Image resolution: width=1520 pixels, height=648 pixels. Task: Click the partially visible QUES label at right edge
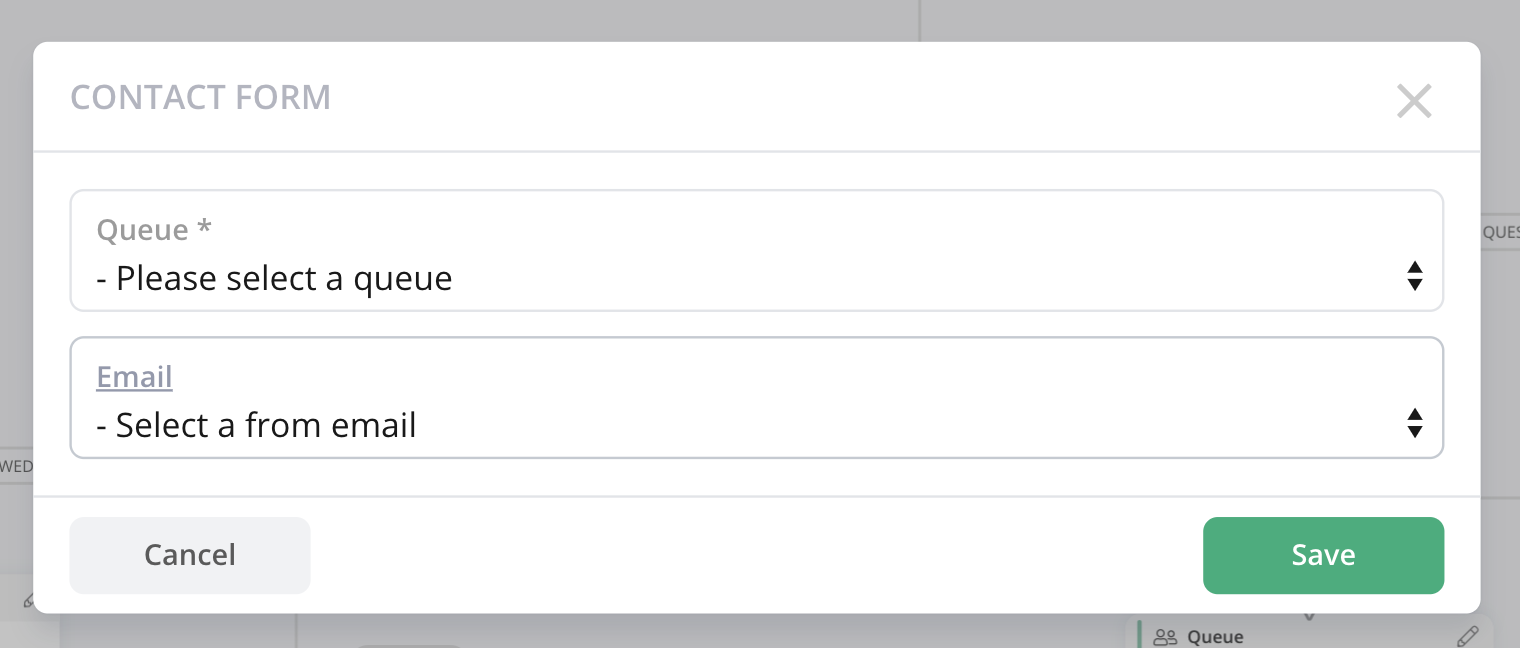tap(1499, 232)
